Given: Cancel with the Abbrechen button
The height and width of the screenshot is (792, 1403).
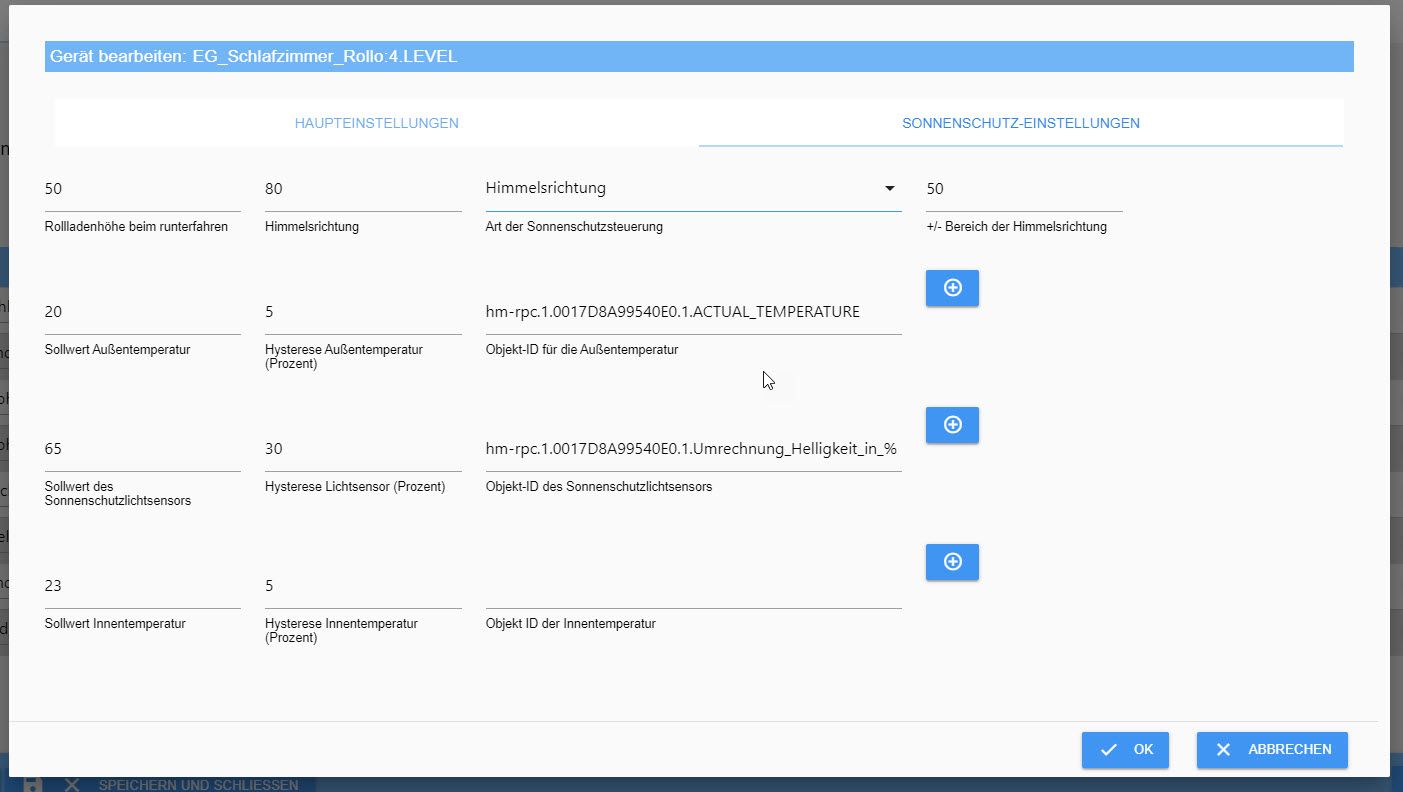Looking at the screenshot, I should [x=1272, y=750].
